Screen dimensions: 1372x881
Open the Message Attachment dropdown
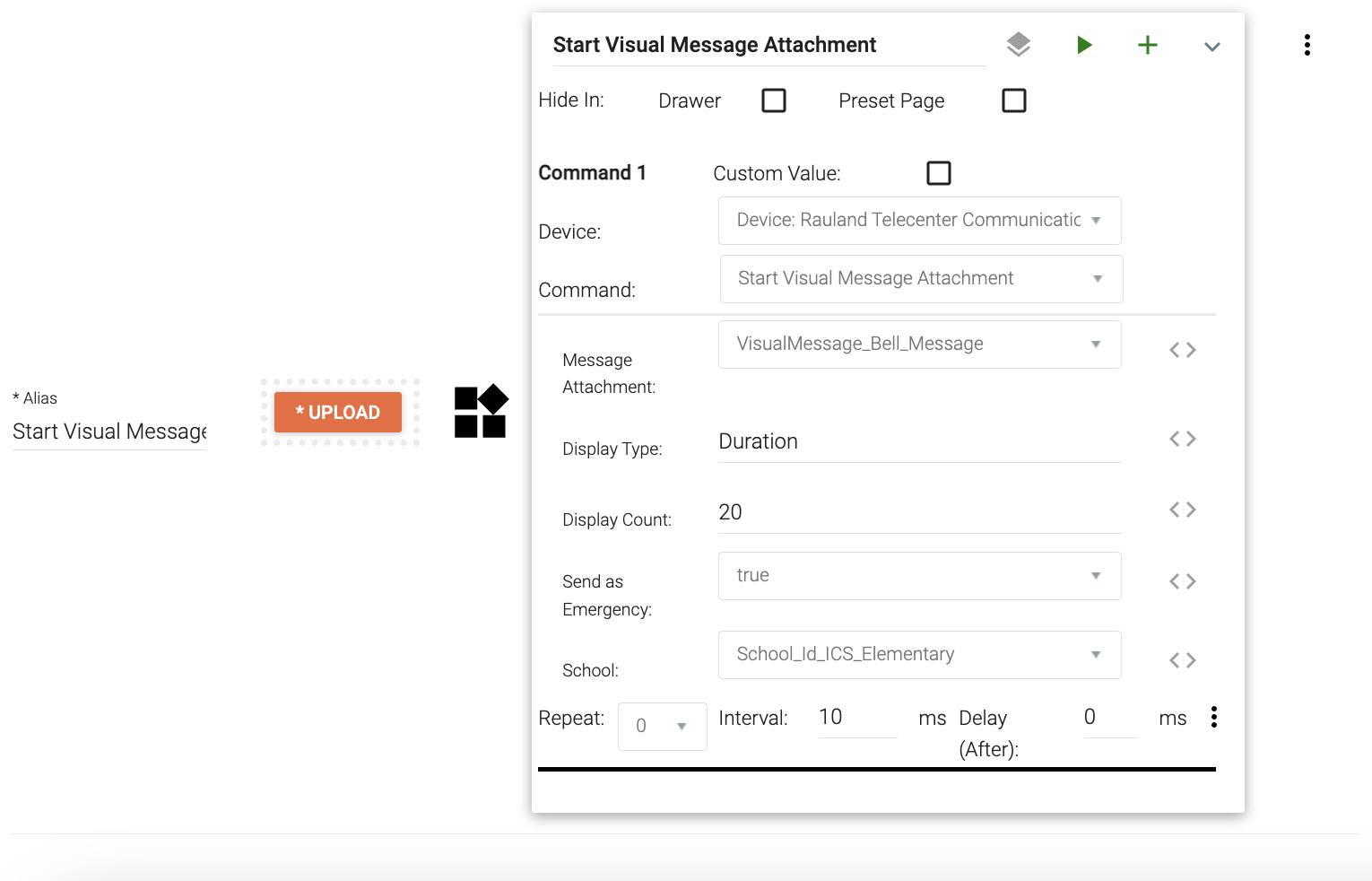click(x=920, y=345)
